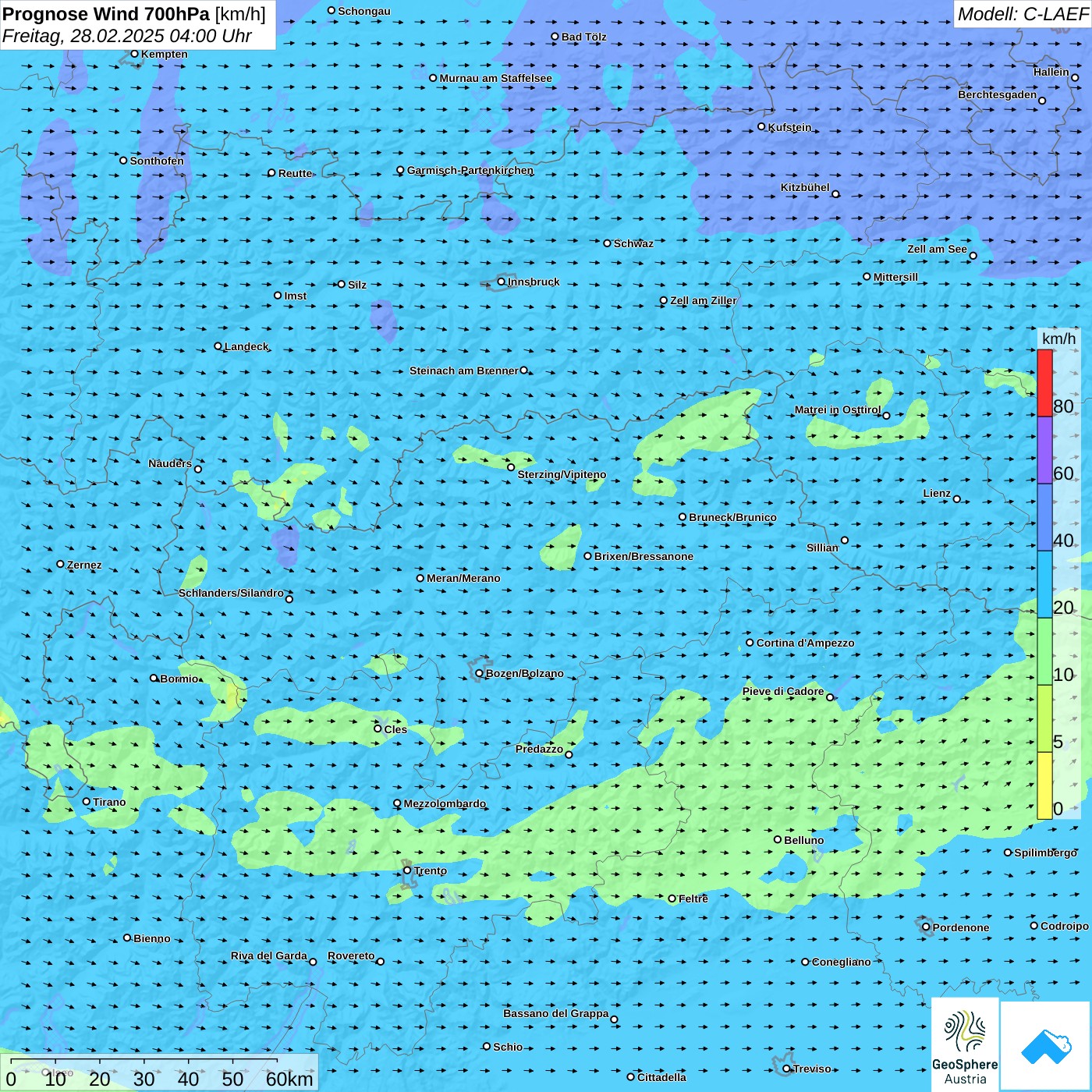Click the Trento city label

pos(430,870)
